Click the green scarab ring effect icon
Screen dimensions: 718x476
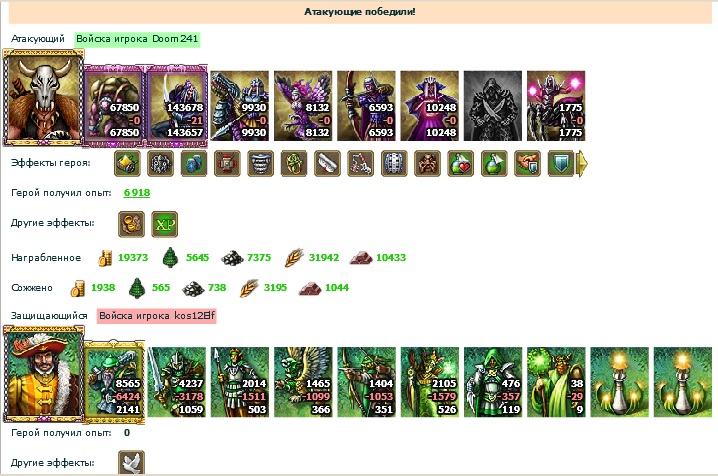pos(294,163)
